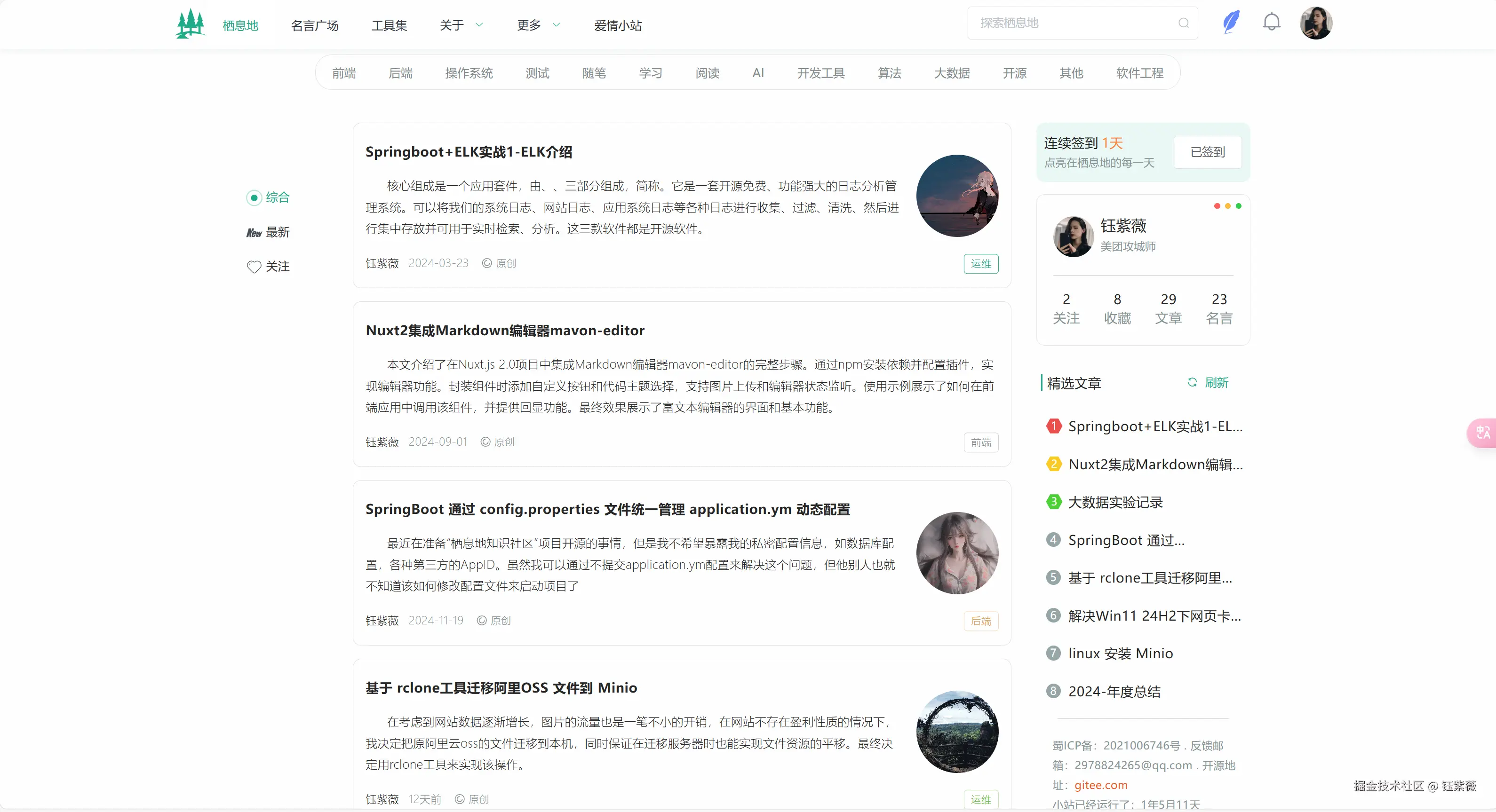The image size is (1496, 812).
Task: Click the green dot on the profile card
Action: pos(1239,206)
